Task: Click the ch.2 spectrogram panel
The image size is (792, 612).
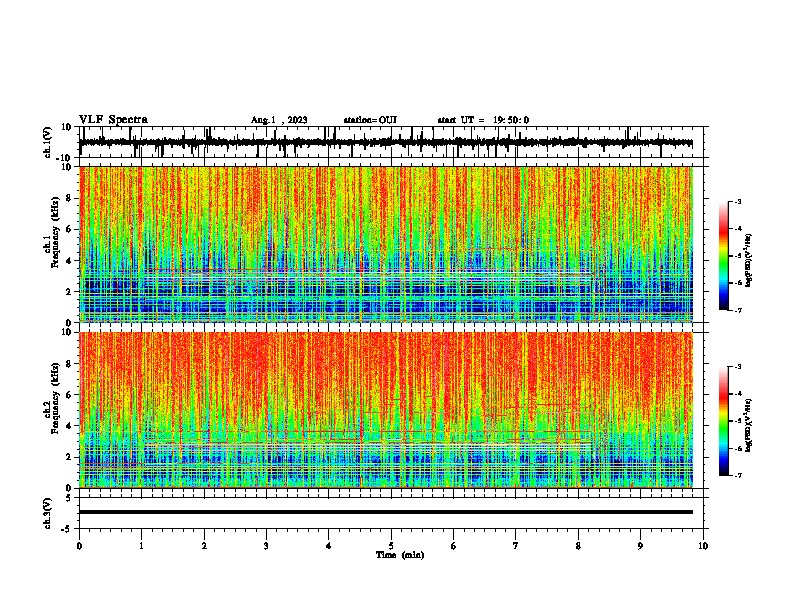Action: [x=386, y=410]
